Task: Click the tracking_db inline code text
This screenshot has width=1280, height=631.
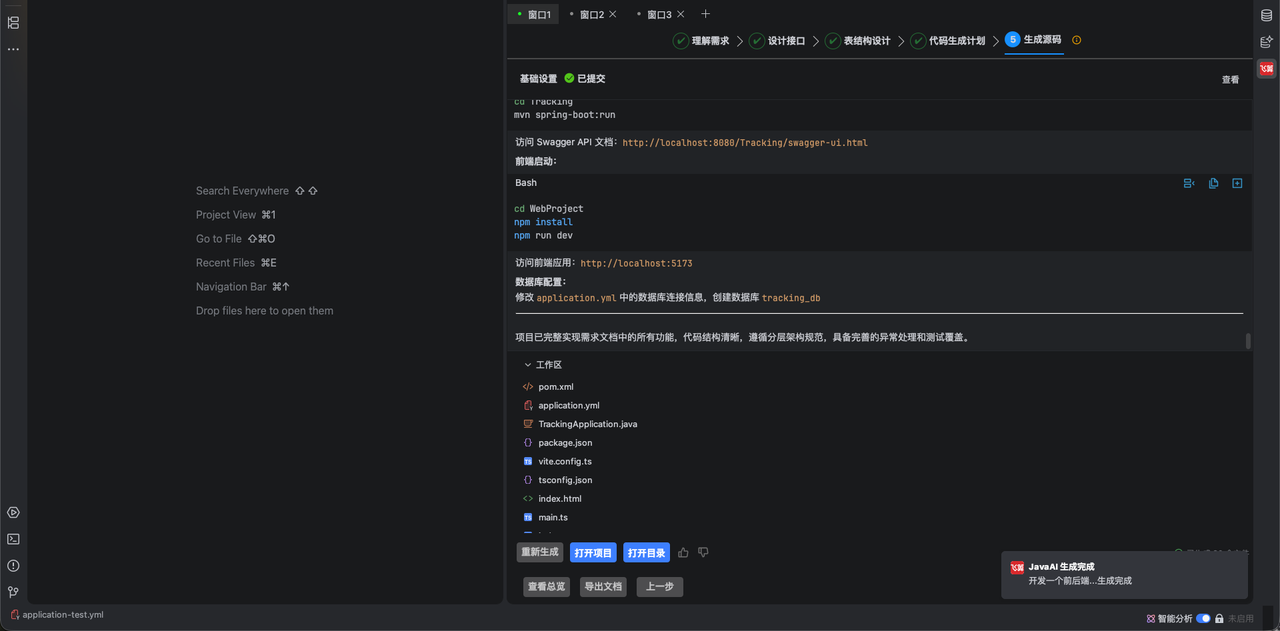Action: [791, 298]
